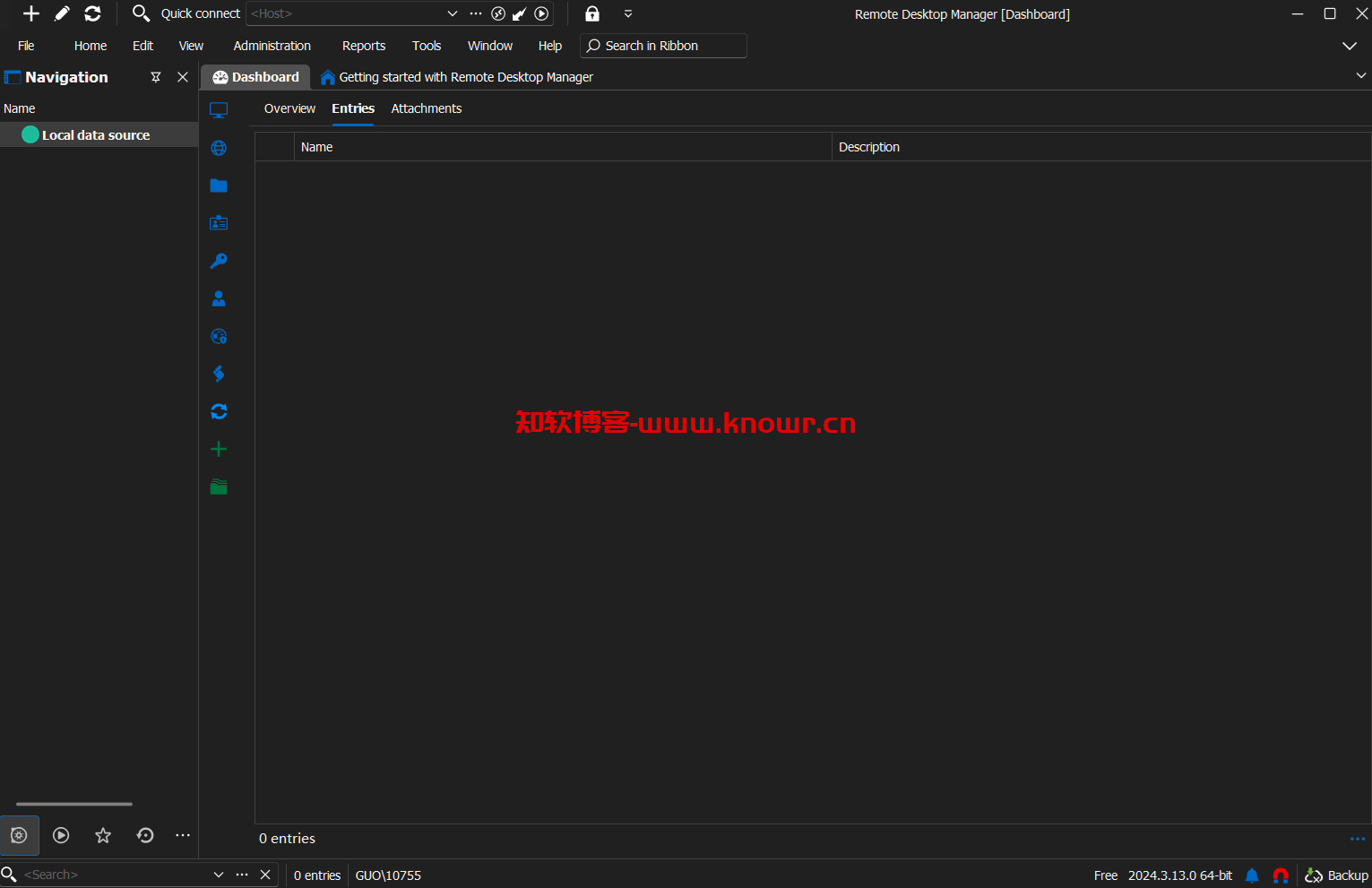Open the View ribbon tab

(191, 46)
